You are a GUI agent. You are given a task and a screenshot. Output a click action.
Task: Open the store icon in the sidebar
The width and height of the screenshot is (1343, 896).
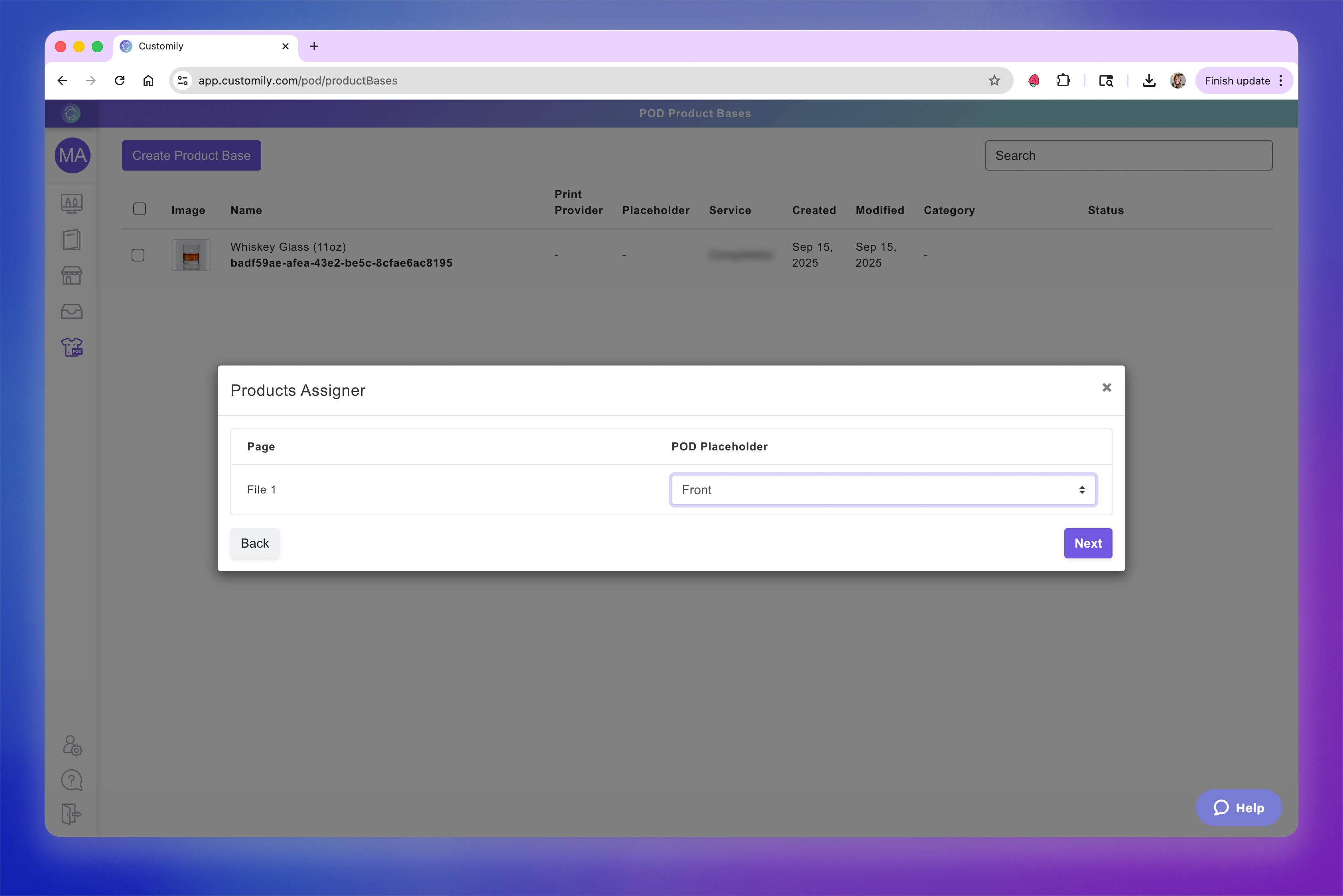71,275
